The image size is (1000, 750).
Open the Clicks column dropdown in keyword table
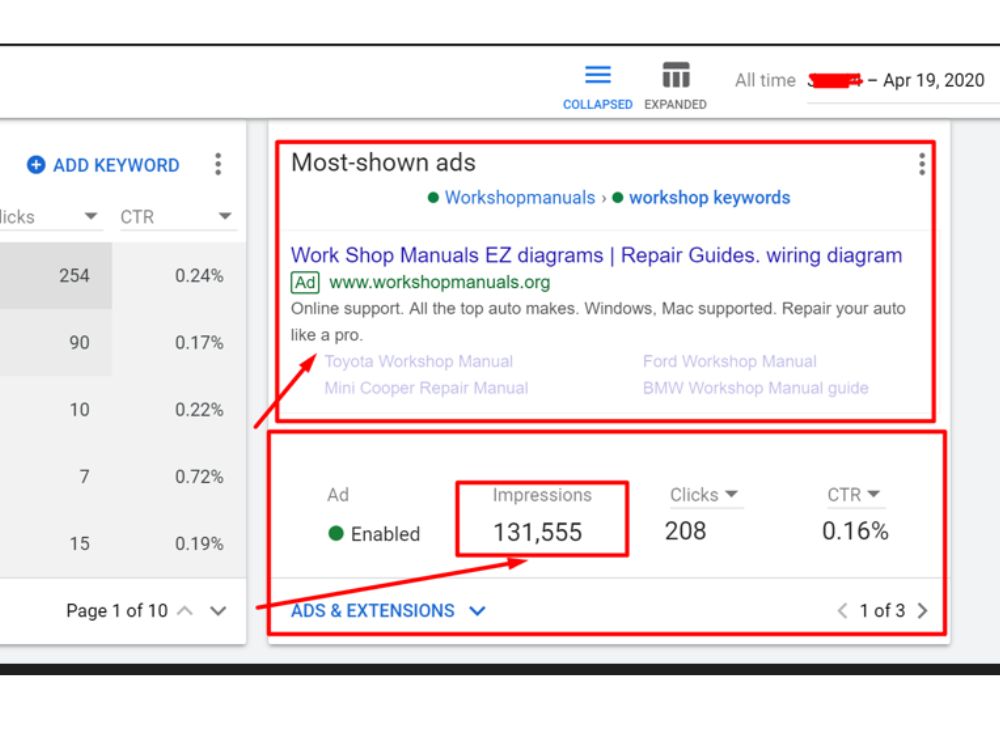click(91, 216)
